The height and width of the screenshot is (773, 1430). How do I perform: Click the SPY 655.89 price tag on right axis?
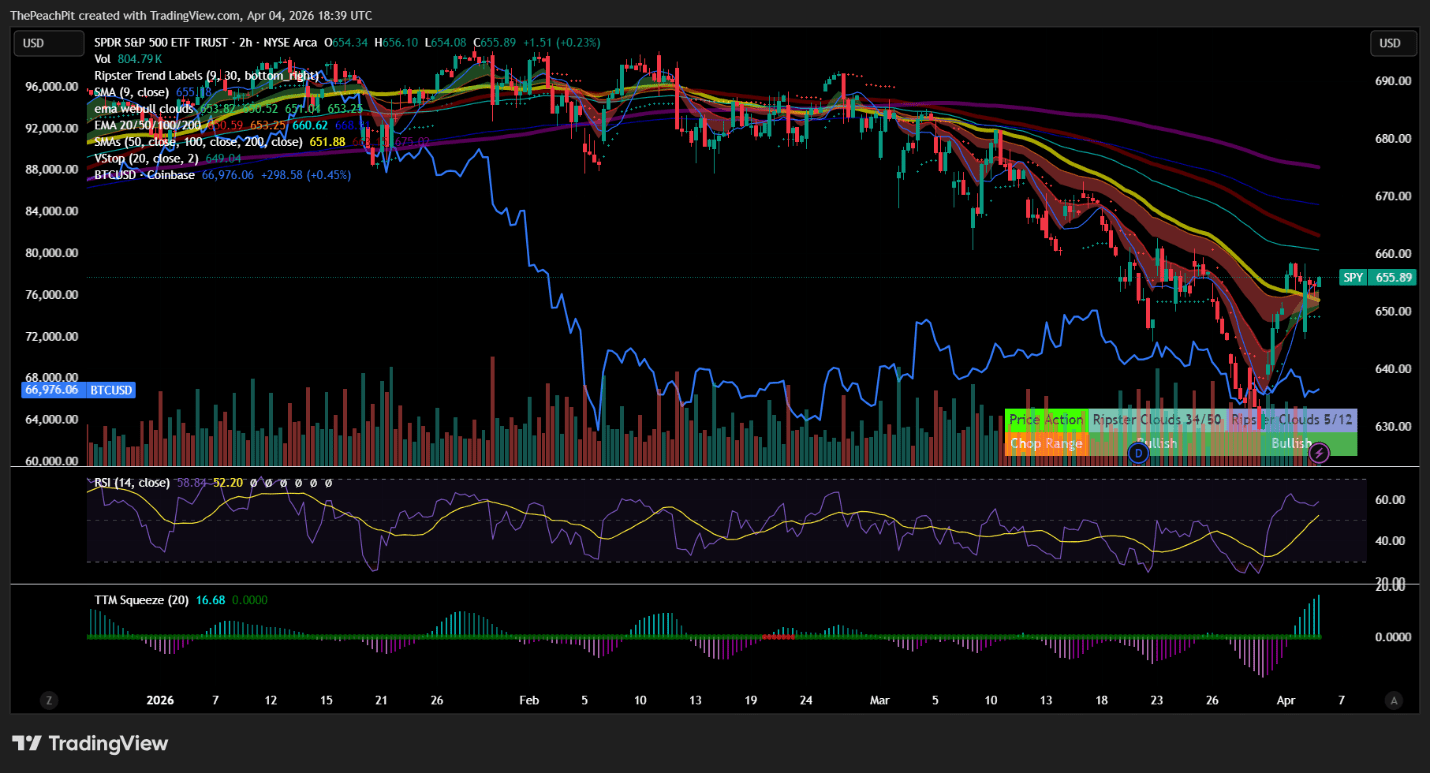click(1378, 277)
